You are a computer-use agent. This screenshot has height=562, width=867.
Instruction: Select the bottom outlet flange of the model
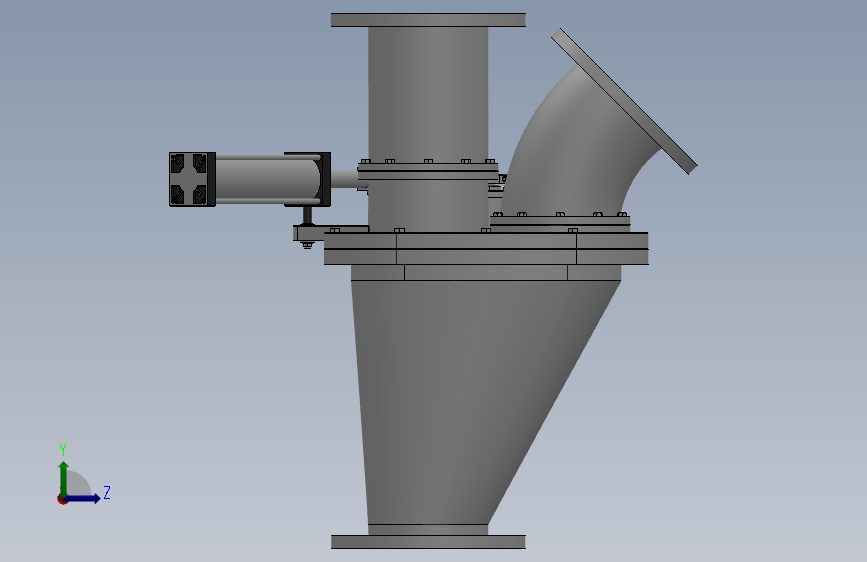click(x=428, y=542)
